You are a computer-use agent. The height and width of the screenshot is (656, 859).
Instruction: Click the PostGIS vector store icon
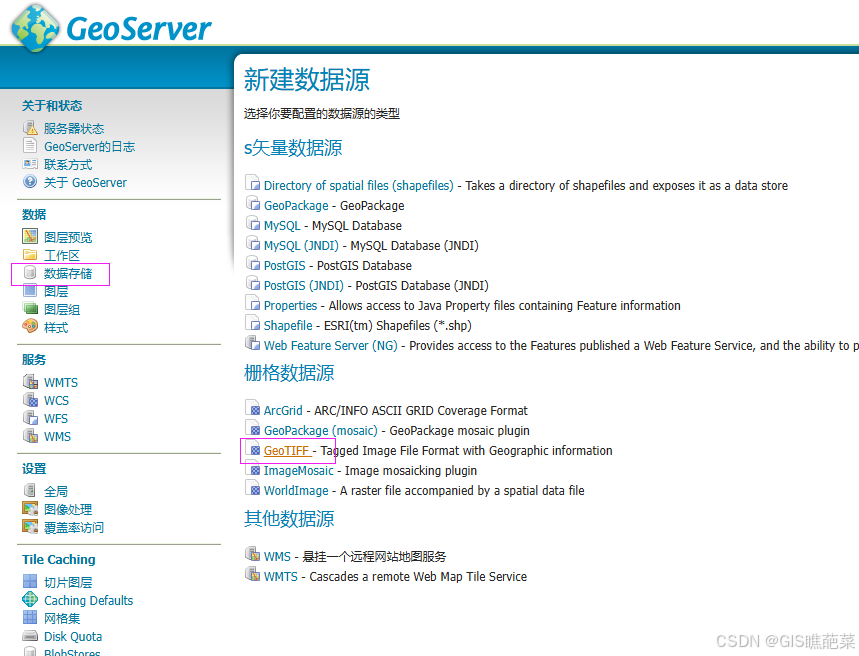point(253,264)
